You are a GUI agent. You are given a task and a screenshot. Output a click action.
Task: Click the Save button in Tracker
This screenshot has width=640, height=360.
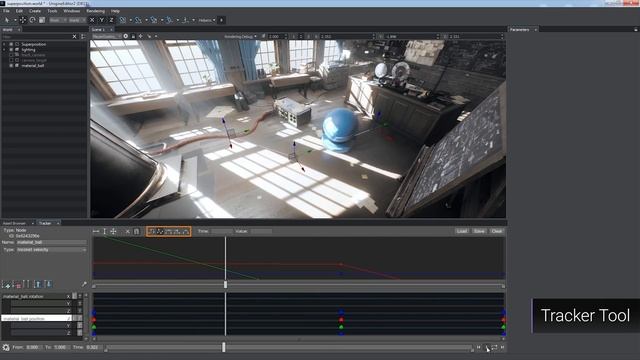click(479, 231)
